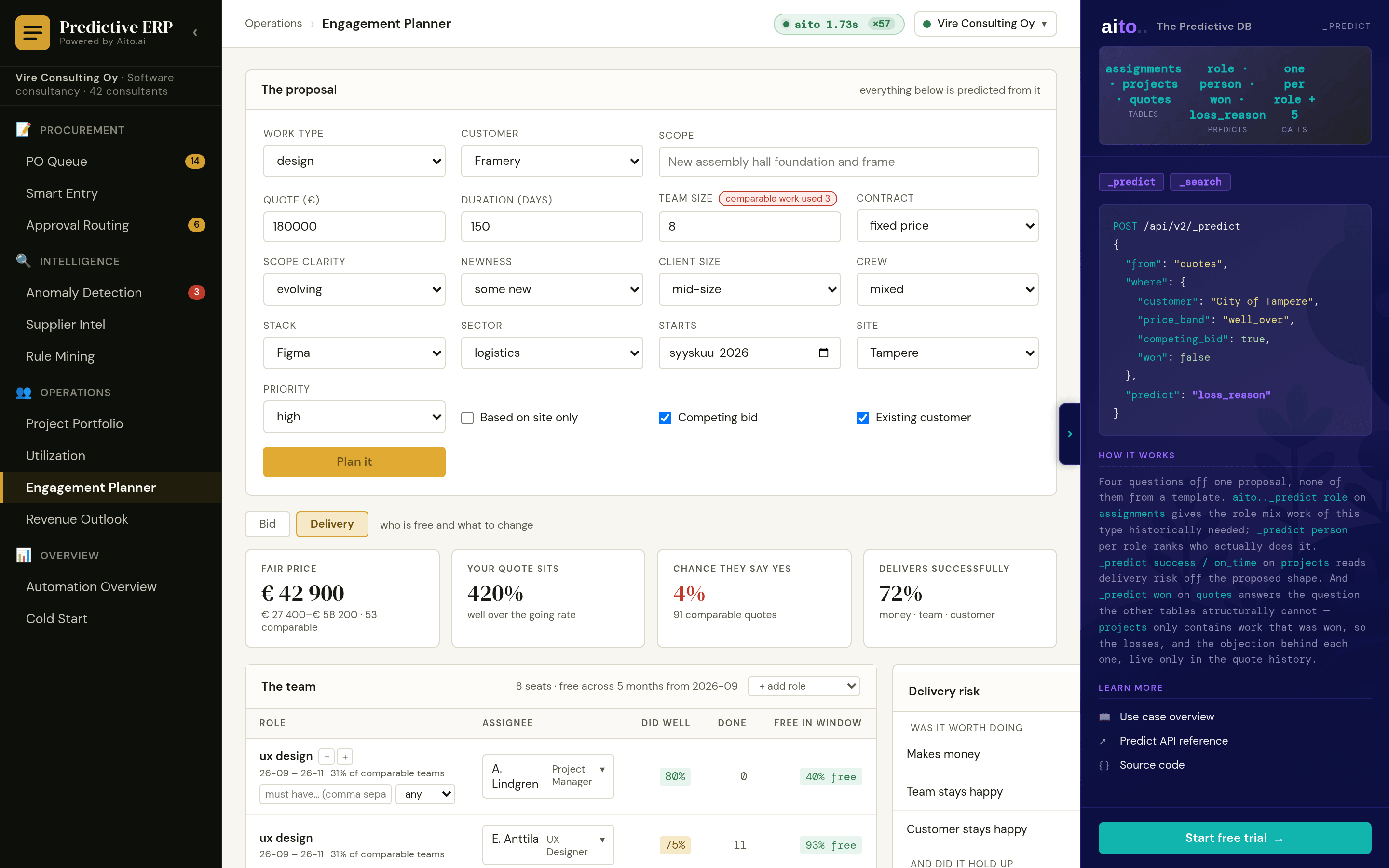This screenshot has height=868, width=1389.
Task: Click the Operations people section icon
Action: pyautogui.click(x=24, y=393)
